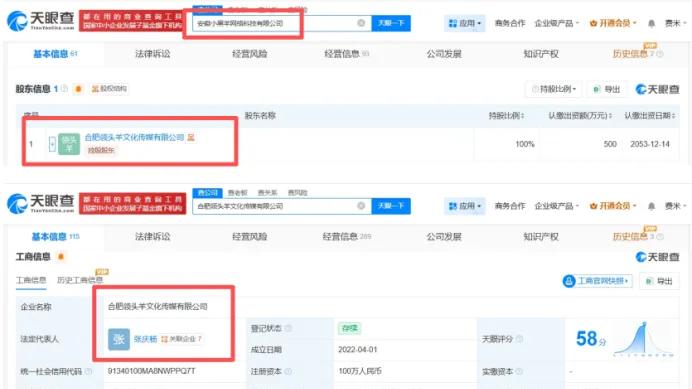The height and width of the screenshot is (389, 692).
Task: Open 工商官网快照 dropdown
Action: 597,281
